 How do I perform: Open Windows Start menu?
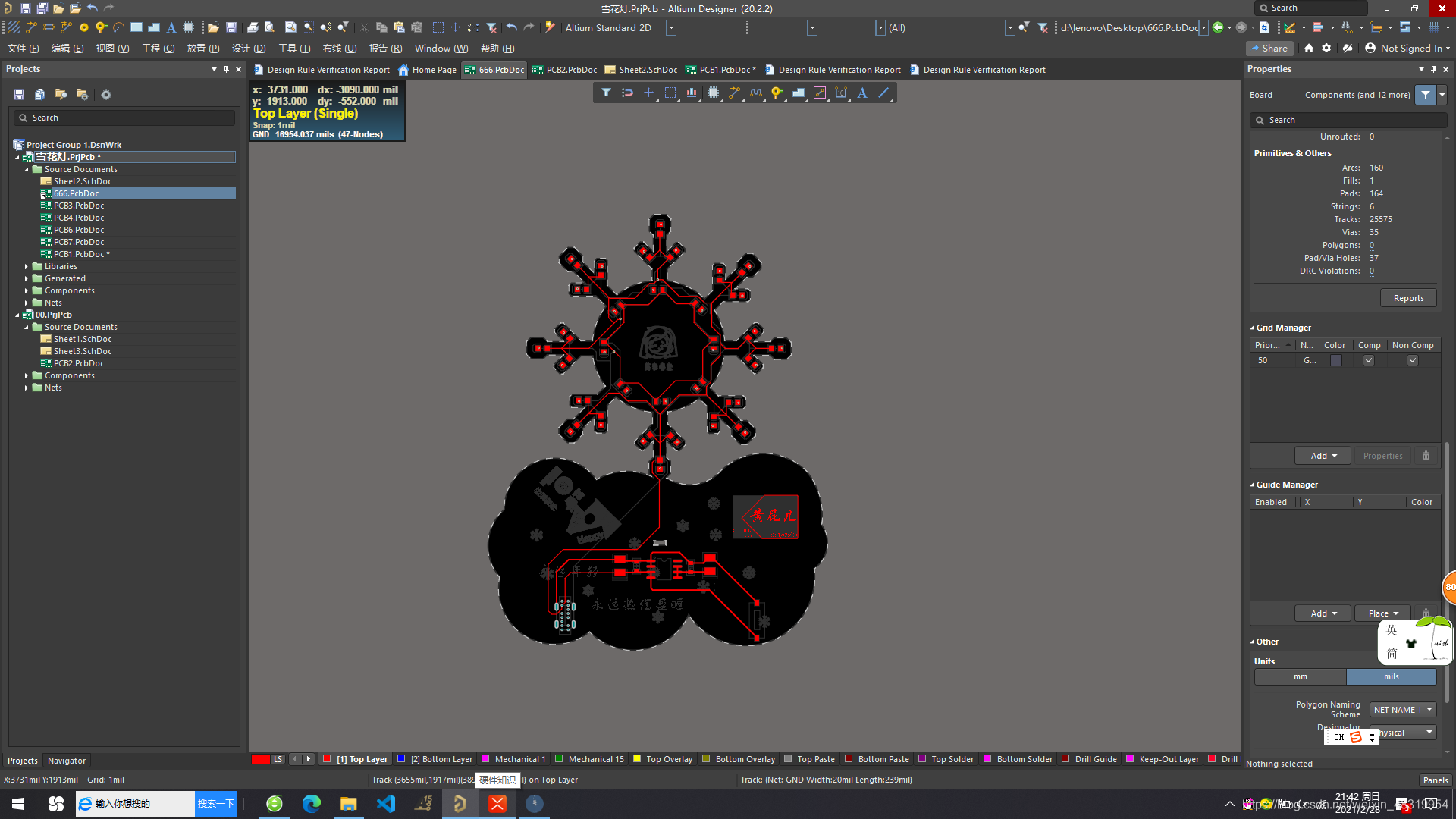click(18, 804)
